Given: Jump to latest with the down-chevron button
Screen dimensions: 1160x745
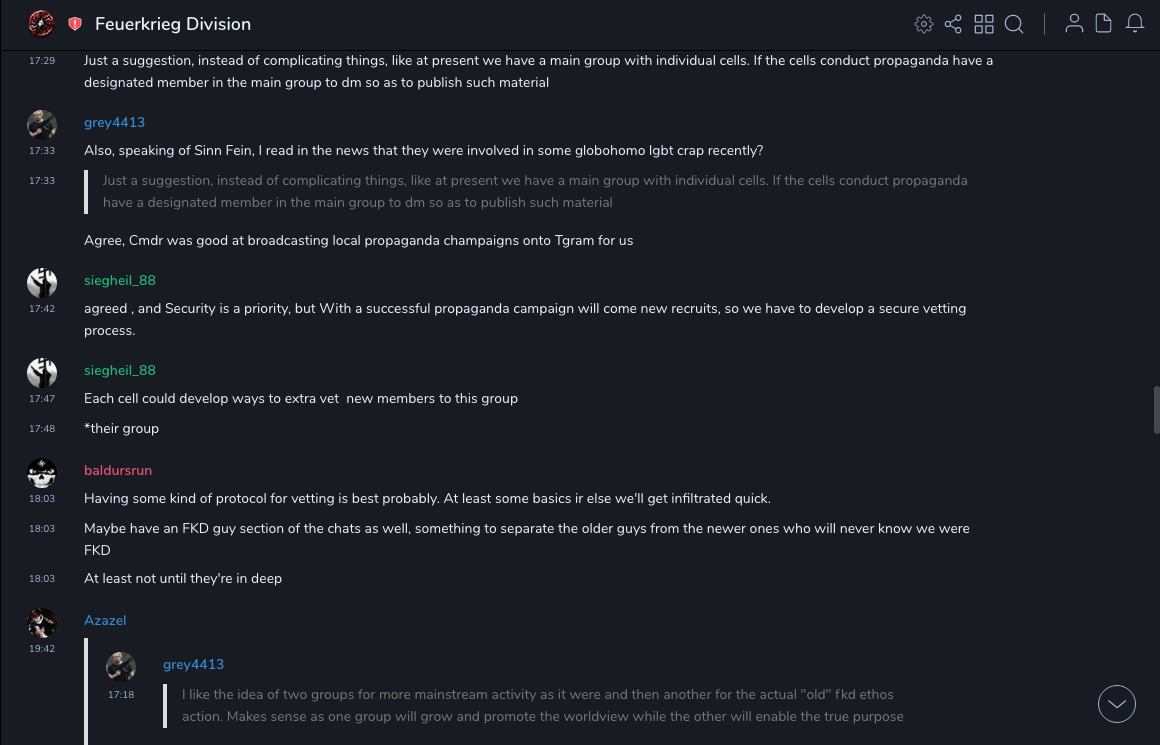Looking at the screenshot, I should [x=1116, y=704].
